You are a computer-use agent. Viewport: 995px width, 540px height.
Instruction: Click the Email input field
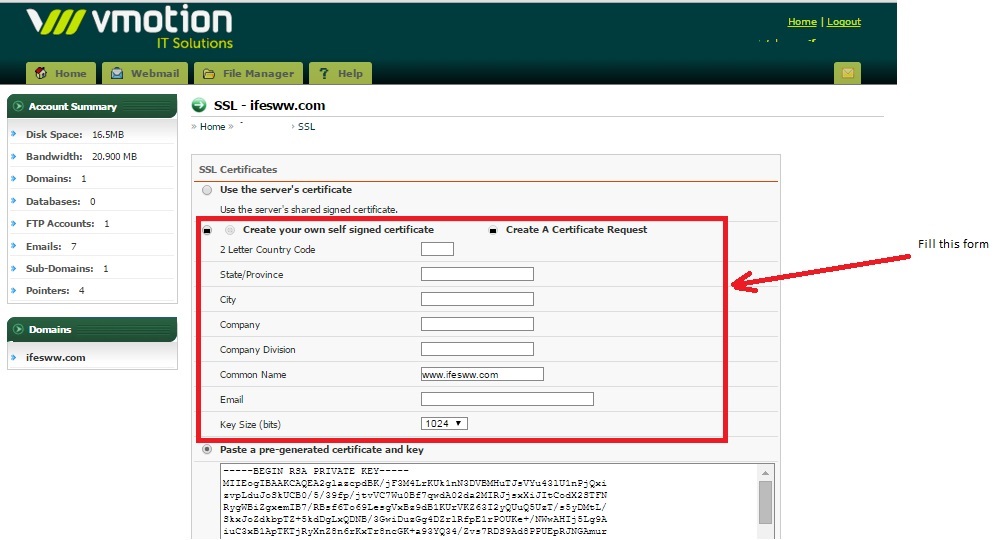click(507, 399)
